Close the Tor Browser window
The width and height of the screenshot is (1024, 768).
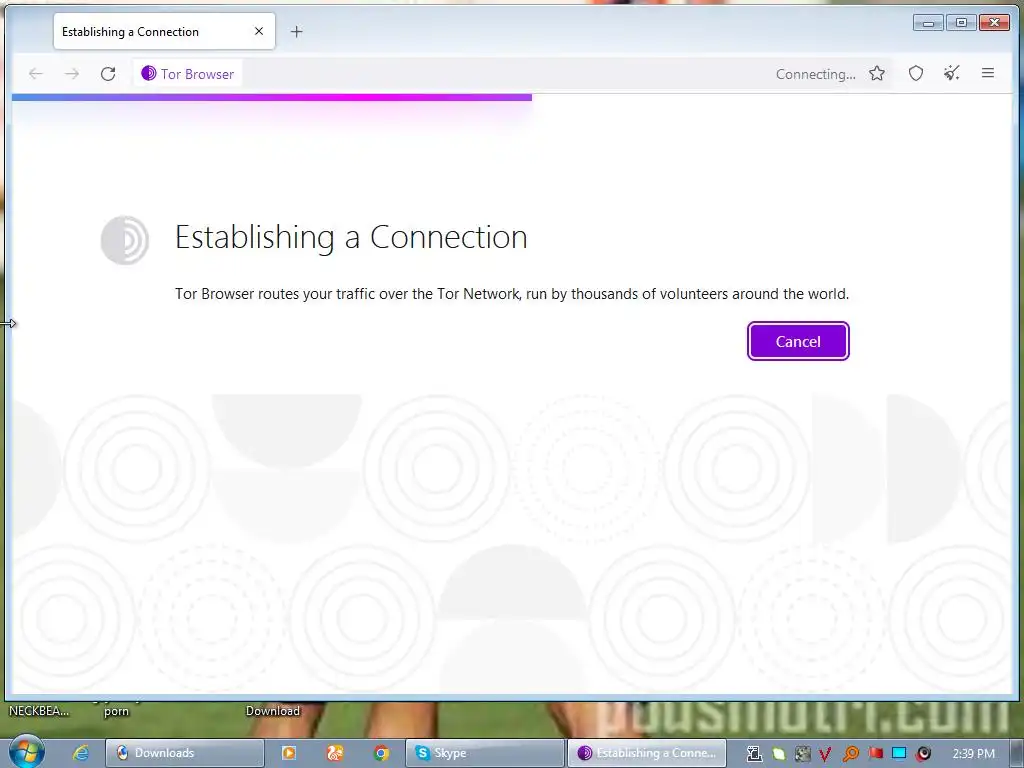994,23
